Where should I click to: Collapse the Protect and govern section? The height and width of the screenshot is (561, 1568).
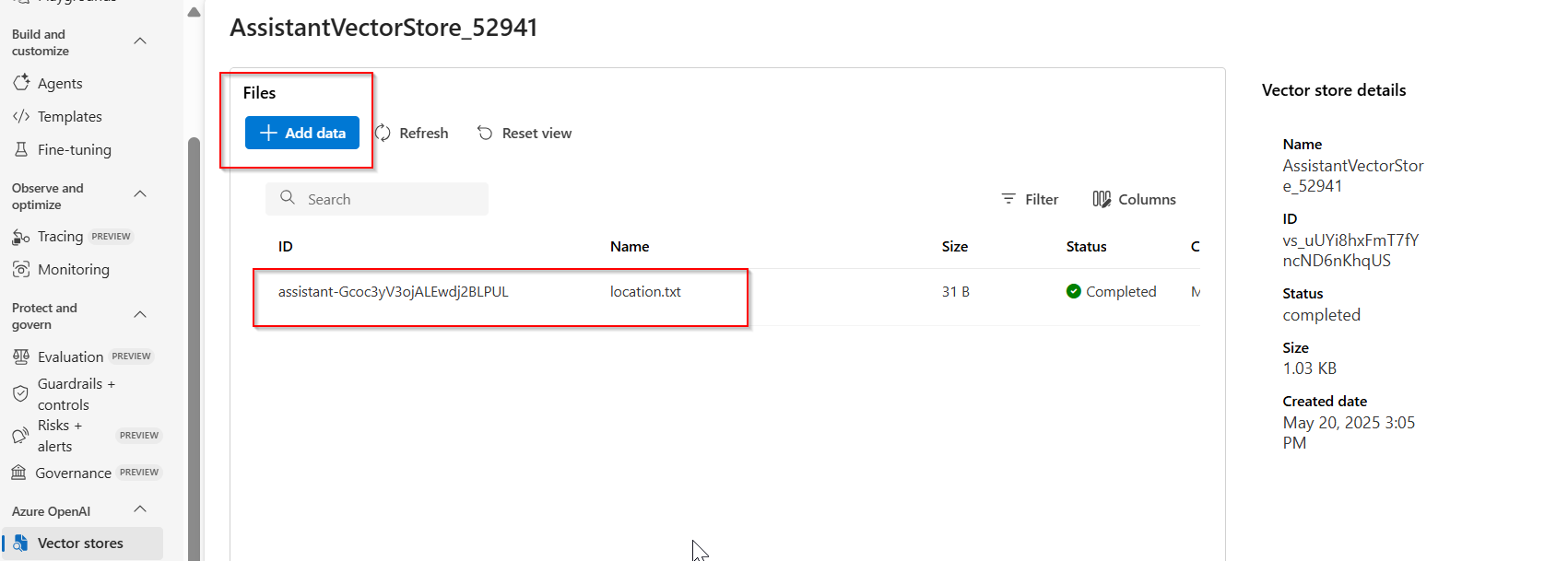140,314
